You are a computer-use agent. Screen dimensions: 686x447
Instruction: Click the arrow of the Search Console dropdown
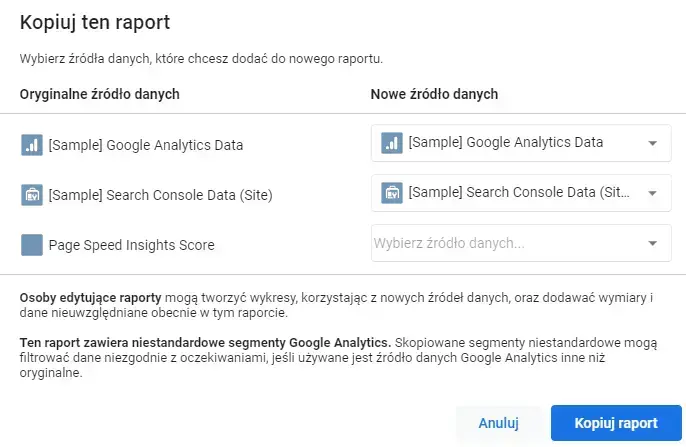pyautogui.click(x=652, y=193)
